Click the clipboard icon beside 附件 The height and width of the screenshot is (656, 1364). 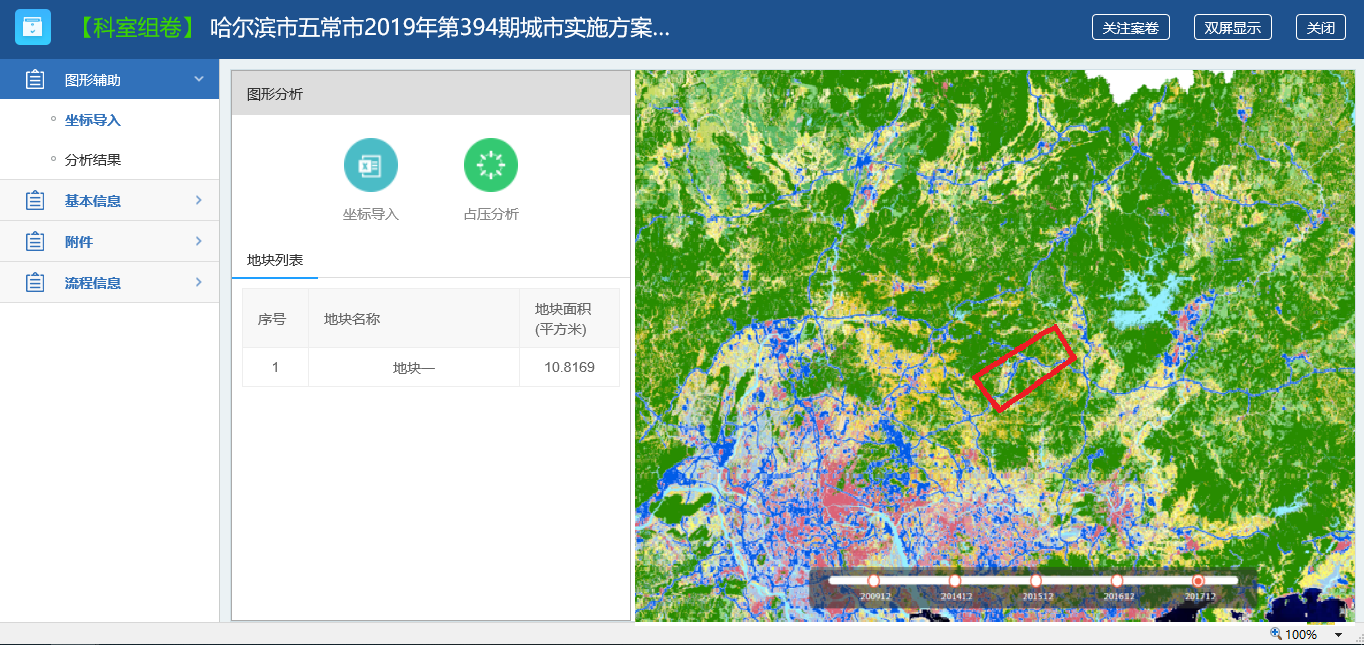click(x=35, y=242)
